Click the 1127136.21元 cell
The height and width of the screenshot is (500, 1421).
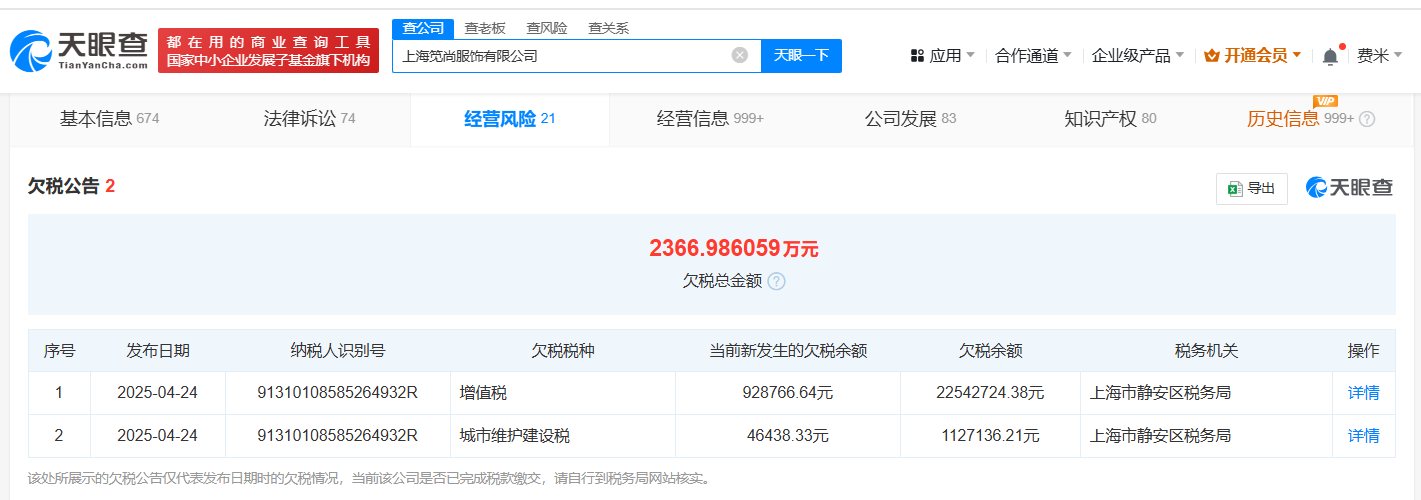click(990, 436)
